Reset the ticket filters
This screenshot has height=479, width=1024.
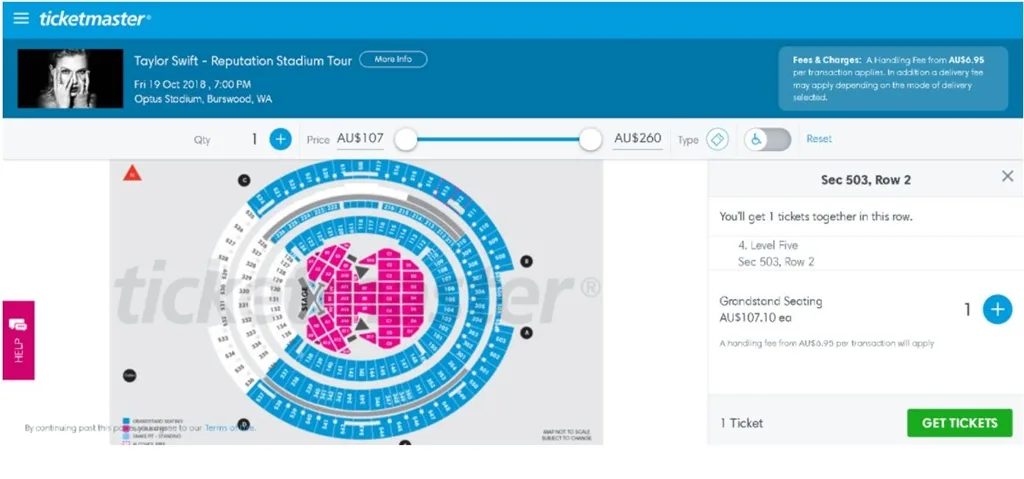819,139
